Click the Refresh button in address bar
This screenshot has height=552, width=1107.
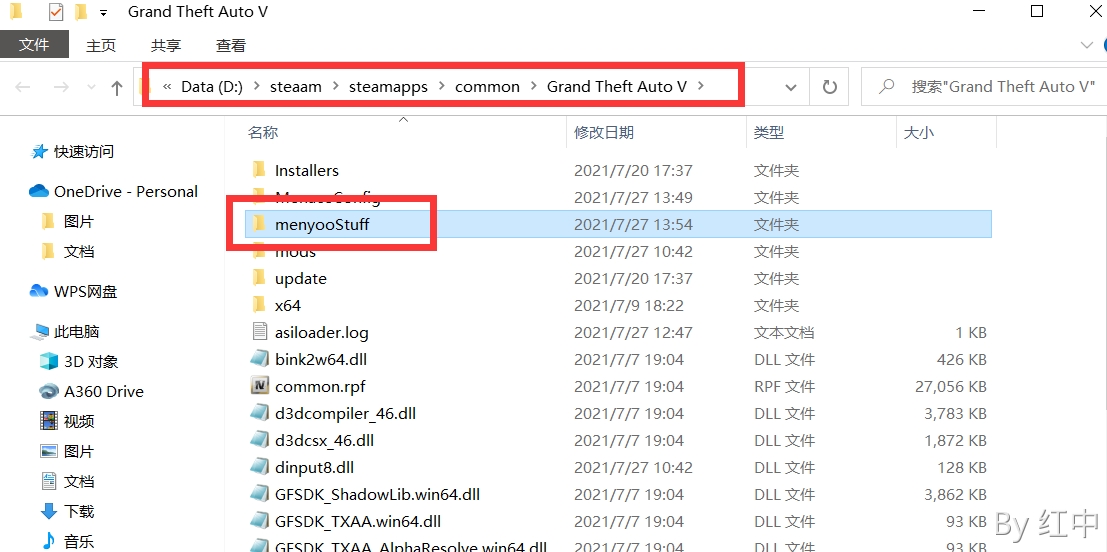click(x=829, y=87)
